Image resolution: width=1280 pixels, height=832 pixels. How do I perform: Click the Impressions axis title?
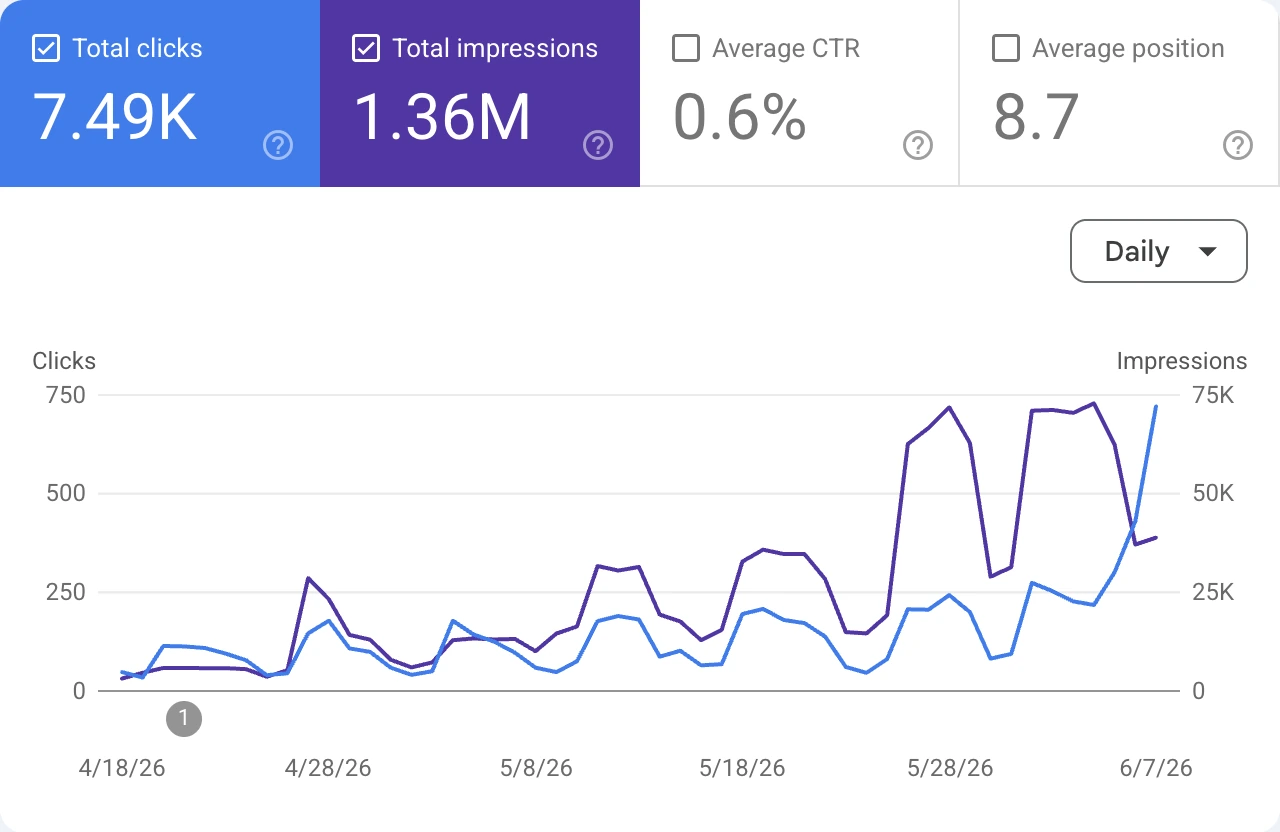1182,361
